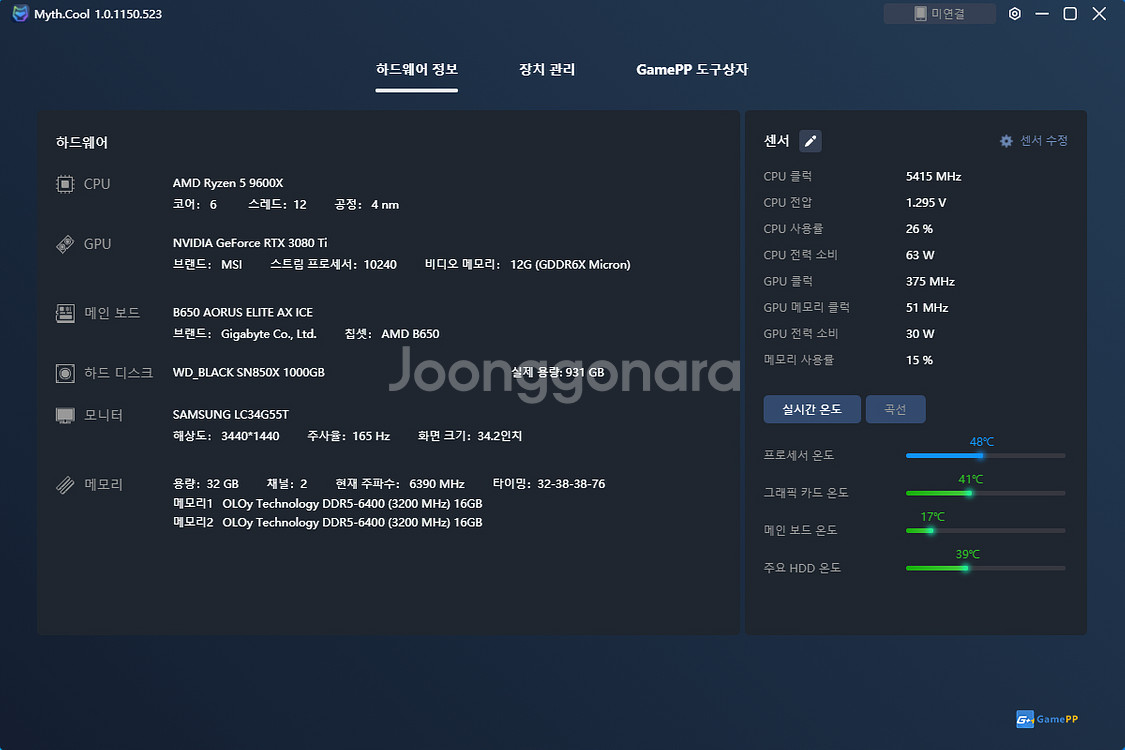Click the 미연결 connection status button
The width and height of the screenshot is (1125, 750).
click(x=939, y=14)
